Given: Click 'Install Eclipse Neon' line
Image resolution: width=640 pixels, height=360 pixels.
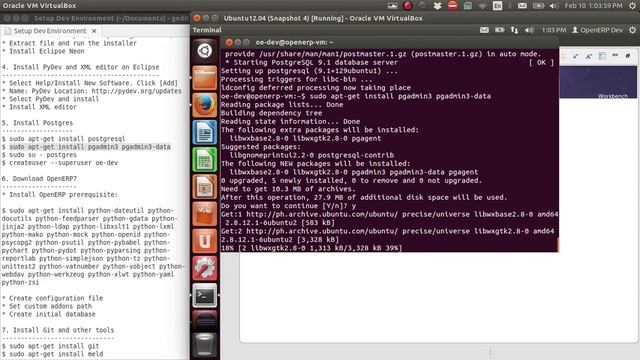Looking at the screenshot, I should (43, 51).
